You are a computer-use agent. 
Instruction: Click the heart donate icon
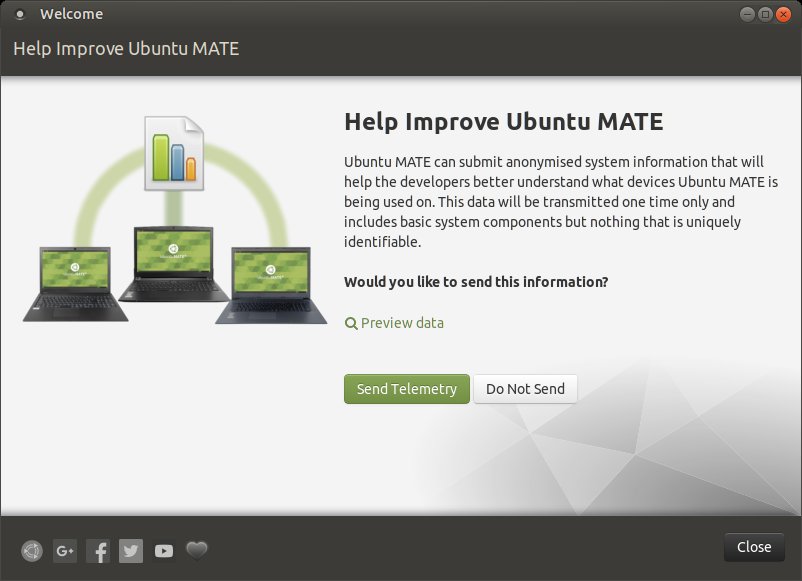(196, 550)
